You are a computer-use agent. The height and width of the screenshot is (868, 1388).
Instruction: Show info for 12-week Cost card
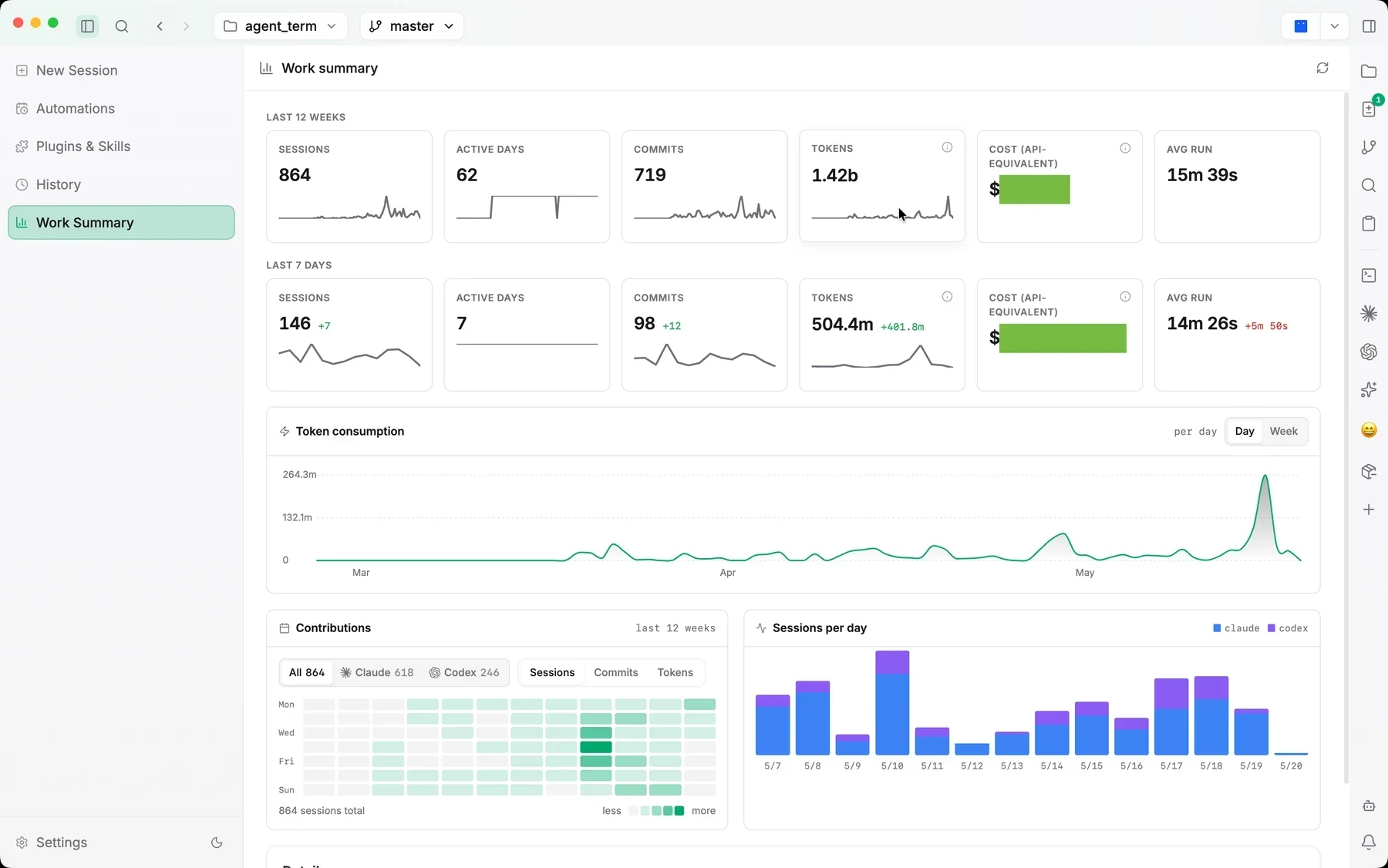click(x=1125, y=148)
